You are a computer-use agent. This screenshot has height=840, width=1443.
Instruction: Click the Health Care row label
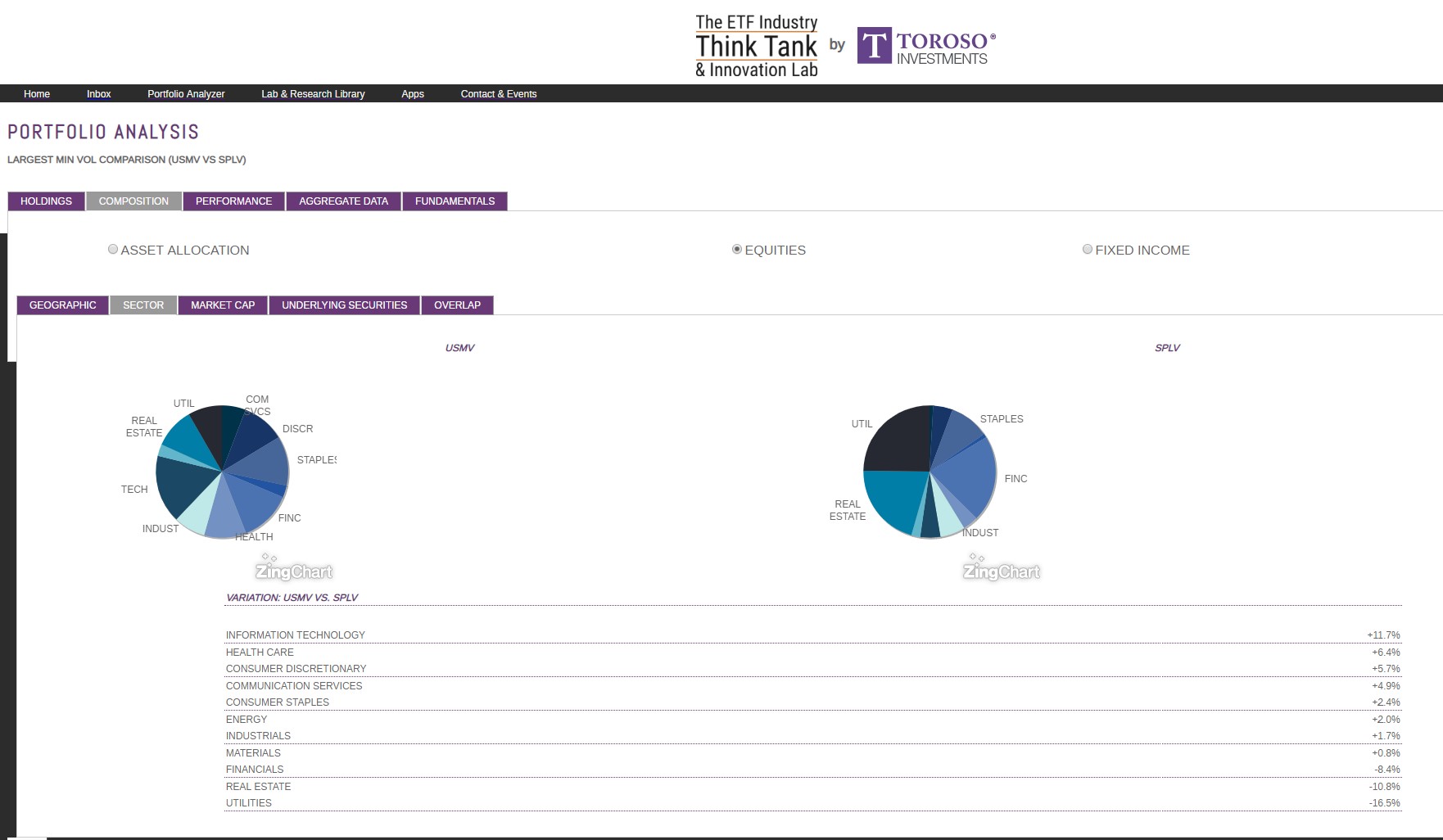(x=260, y=653)
